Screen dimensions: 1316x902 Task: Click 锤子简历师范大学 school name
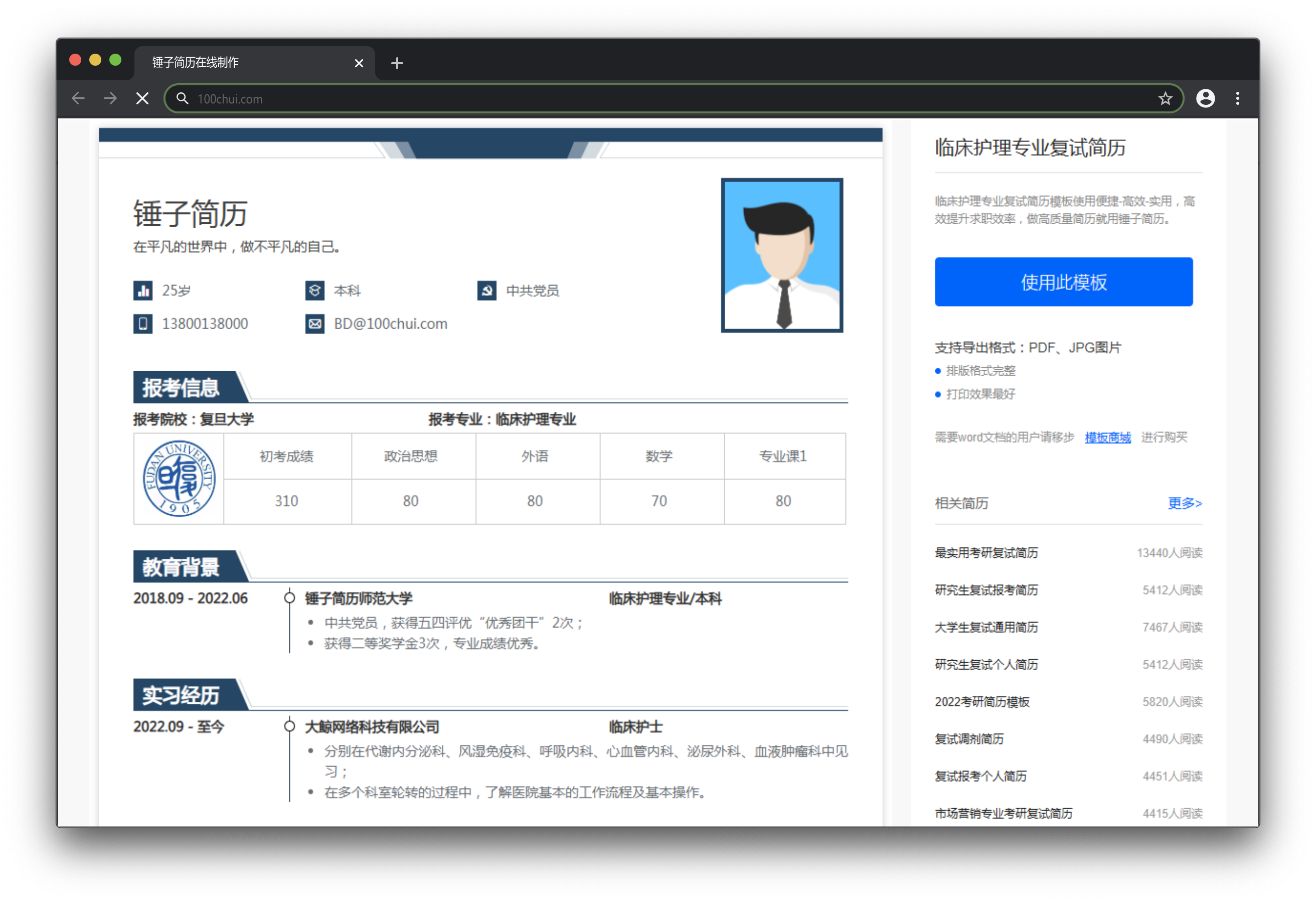click(359, 598)
